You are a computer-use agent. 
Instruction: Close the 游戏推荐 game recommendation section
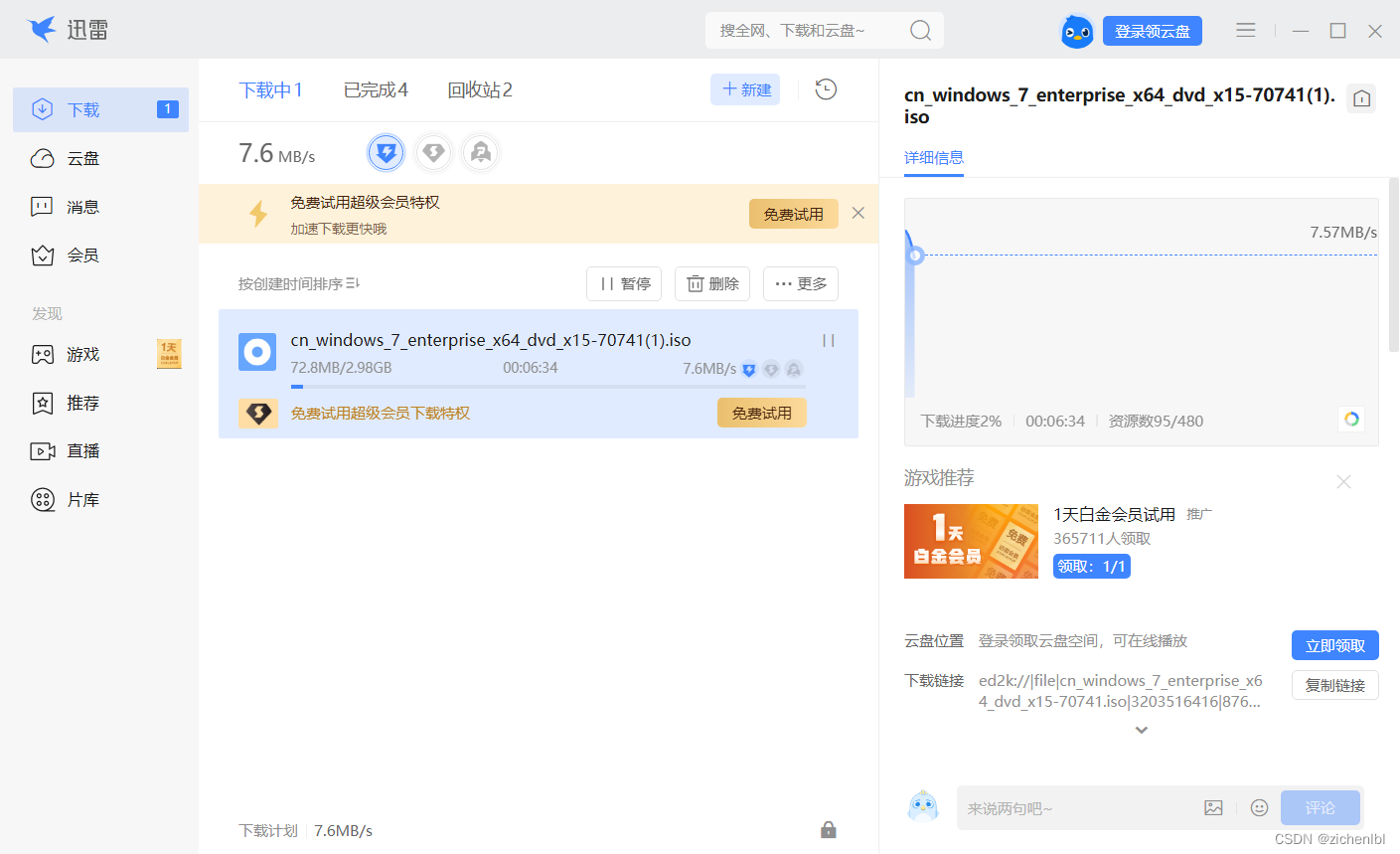point(1343,481)
